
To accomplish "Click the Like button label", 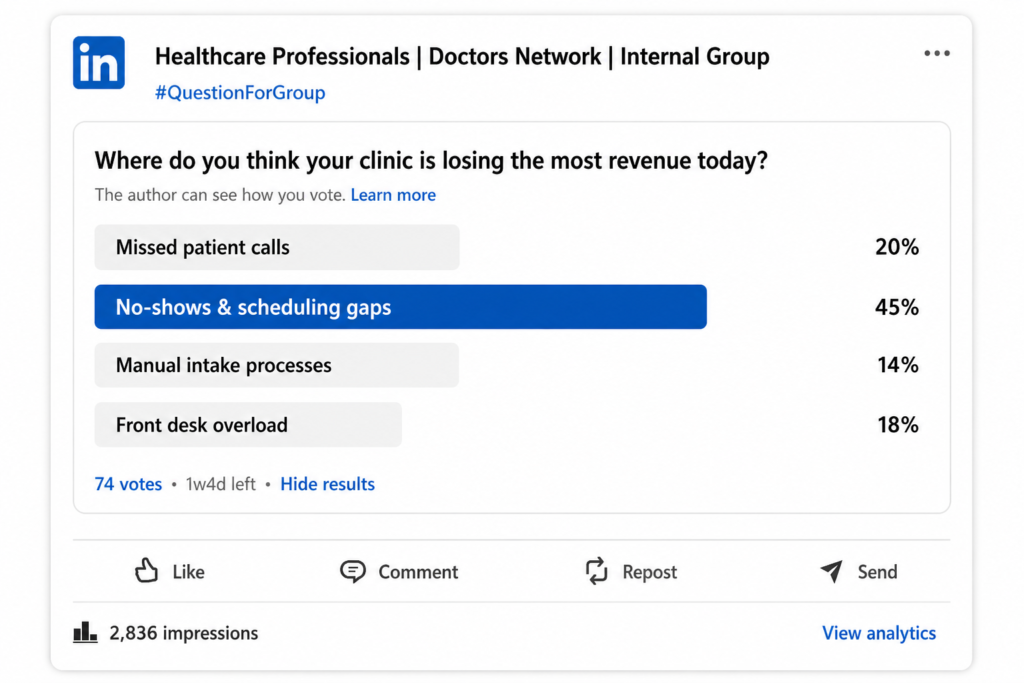I will coord(189,572).
